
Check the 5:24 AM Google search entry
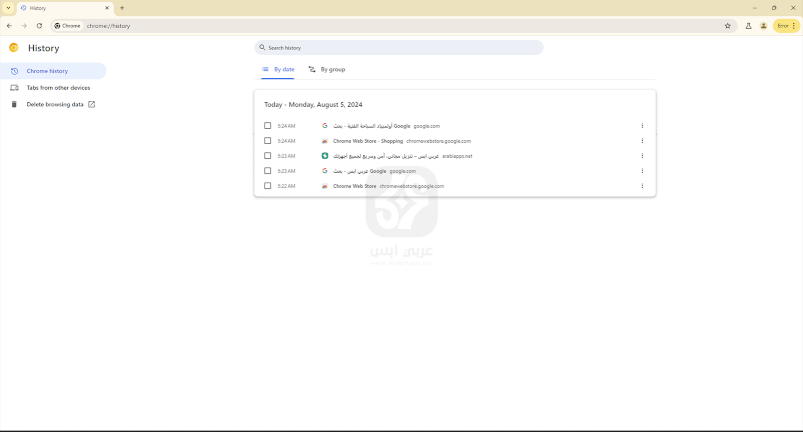point(267,126)
